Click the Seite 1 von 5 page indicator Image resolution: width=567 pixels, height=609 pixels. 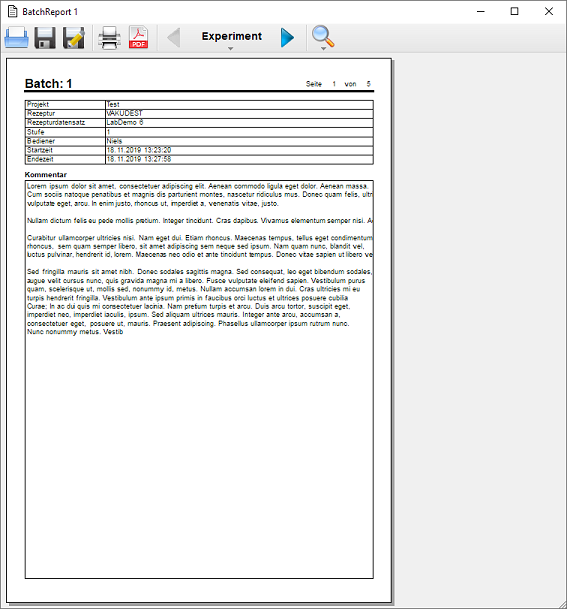(x=338, y=84)
